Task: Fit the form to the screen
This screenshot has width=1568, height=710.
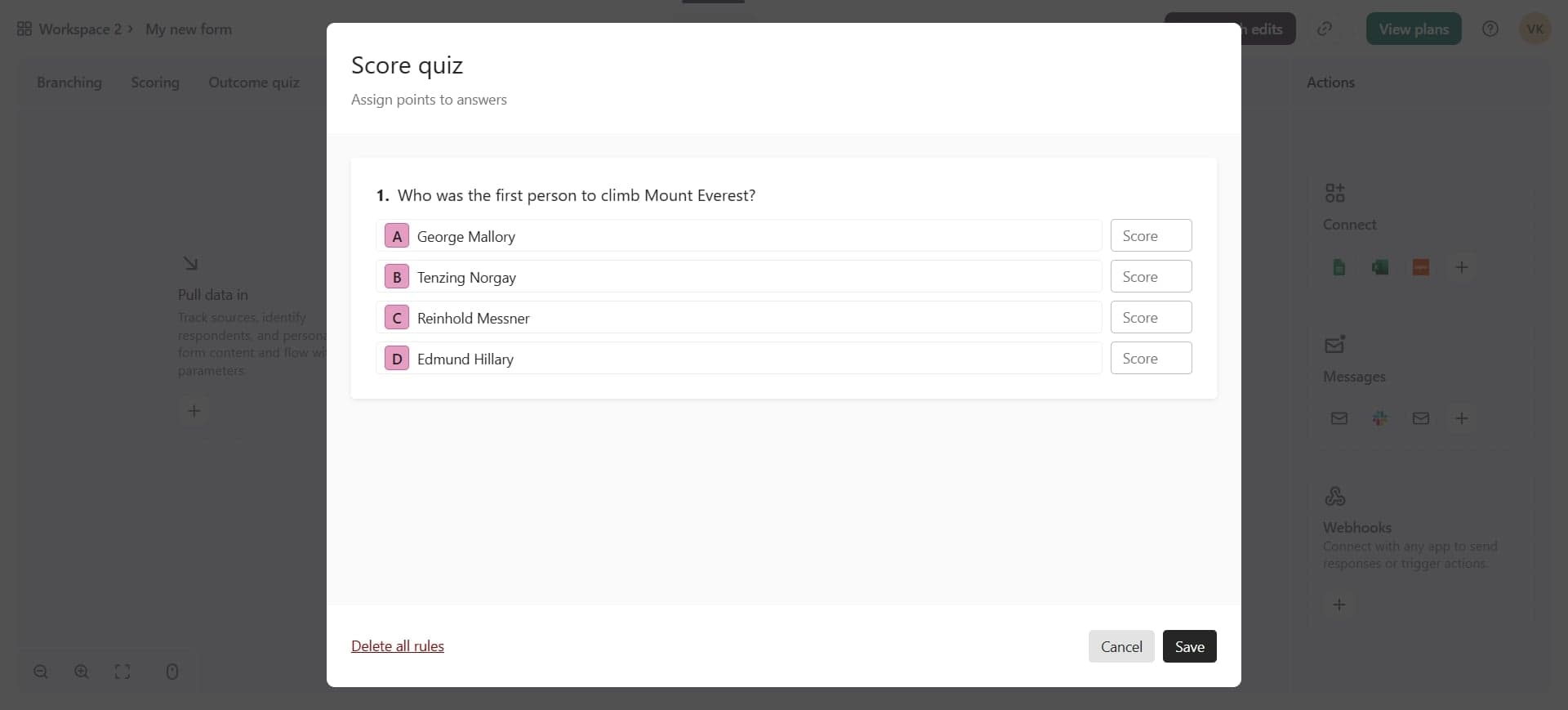Action: coord(122,672)
